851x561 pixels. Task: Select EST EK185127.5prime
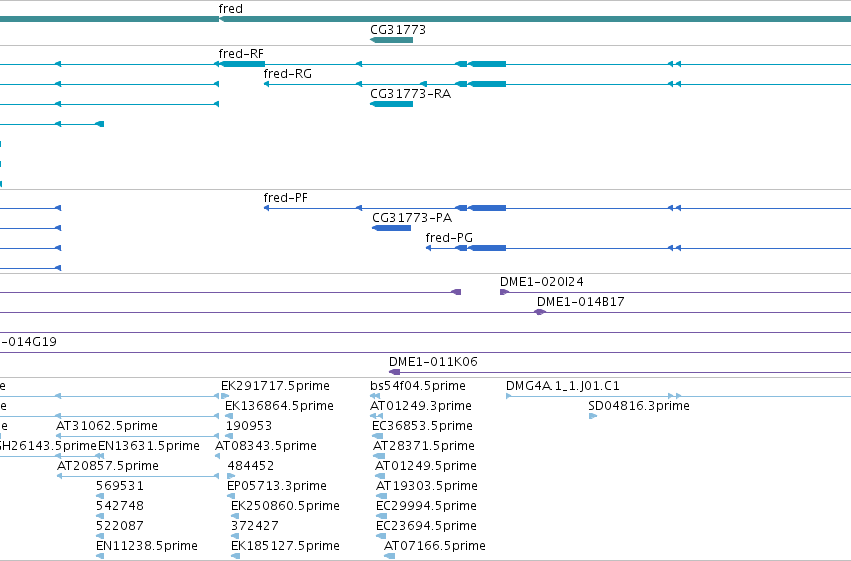click(x=285, y=546)
